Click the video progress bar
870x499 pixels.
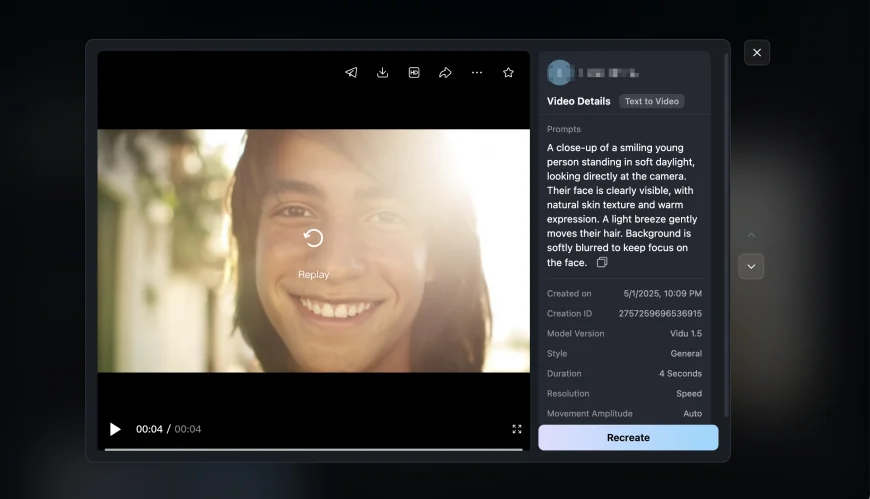pyautogui.click(x=313, y=449)
